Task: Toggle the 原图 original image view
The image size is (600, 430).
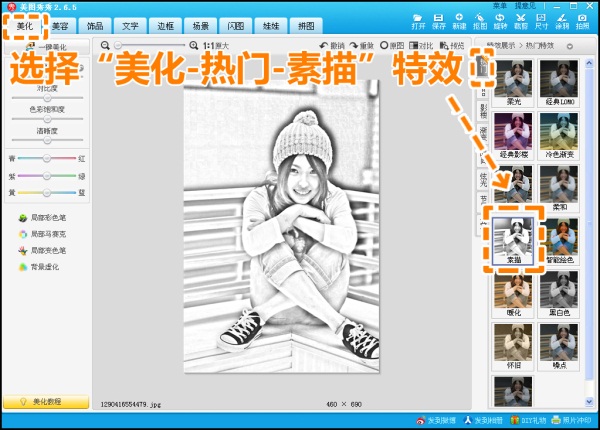Action: point(393,46)
